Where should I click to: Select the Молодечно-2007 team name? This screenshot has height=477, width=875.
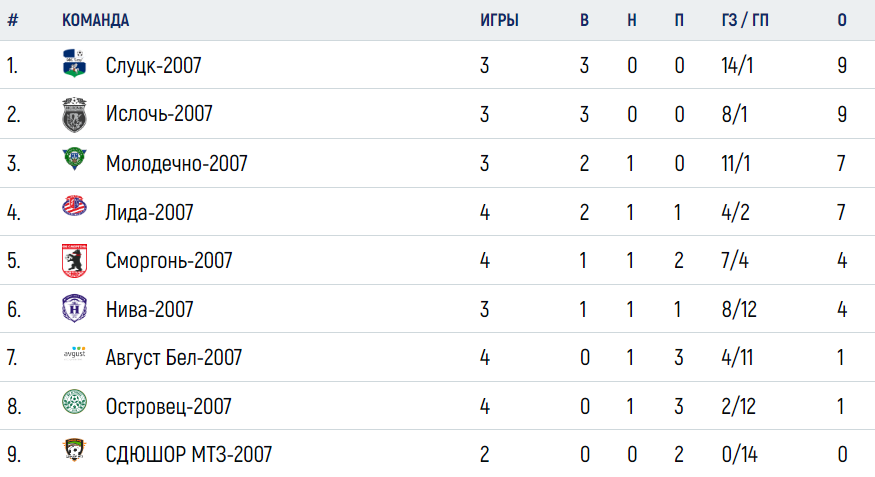176,163
